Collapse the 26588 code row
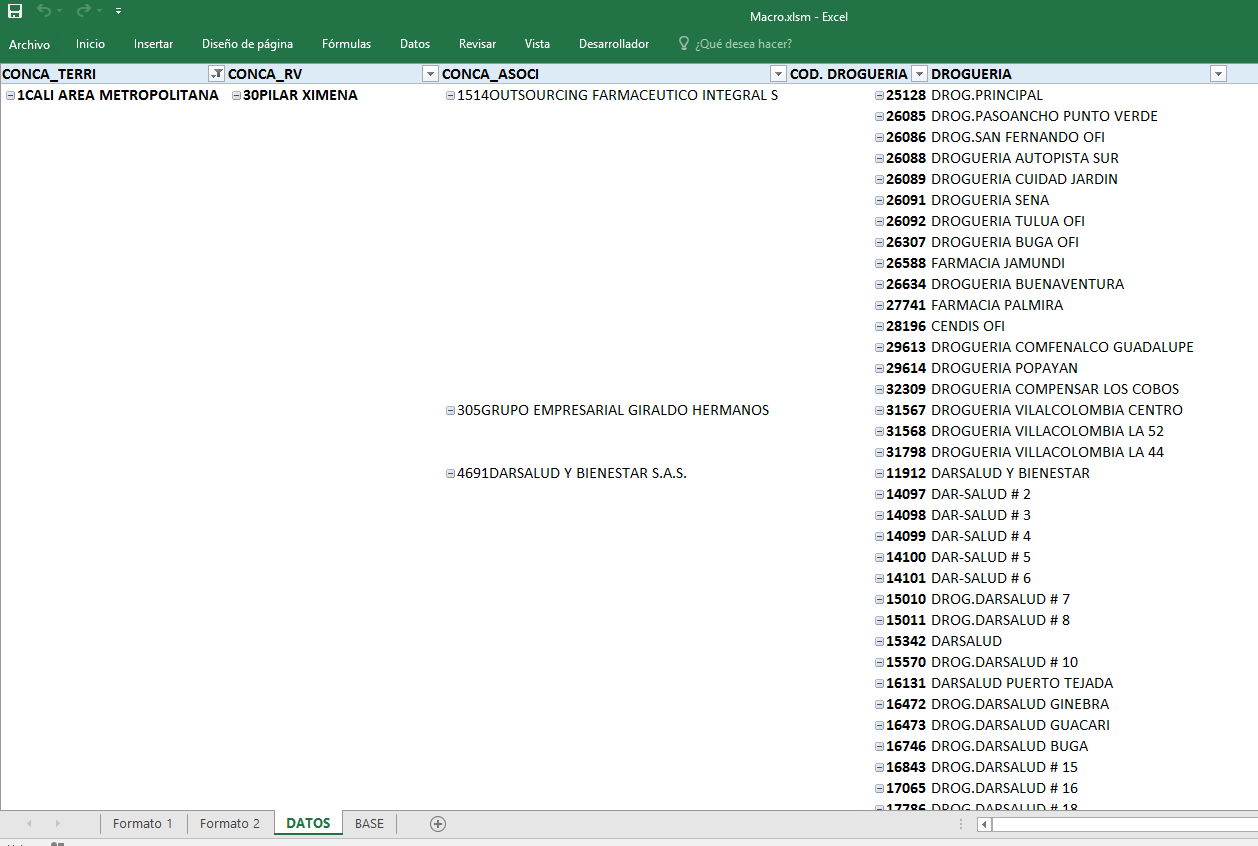Screen dimensions: 1258x846 (879, 264)
